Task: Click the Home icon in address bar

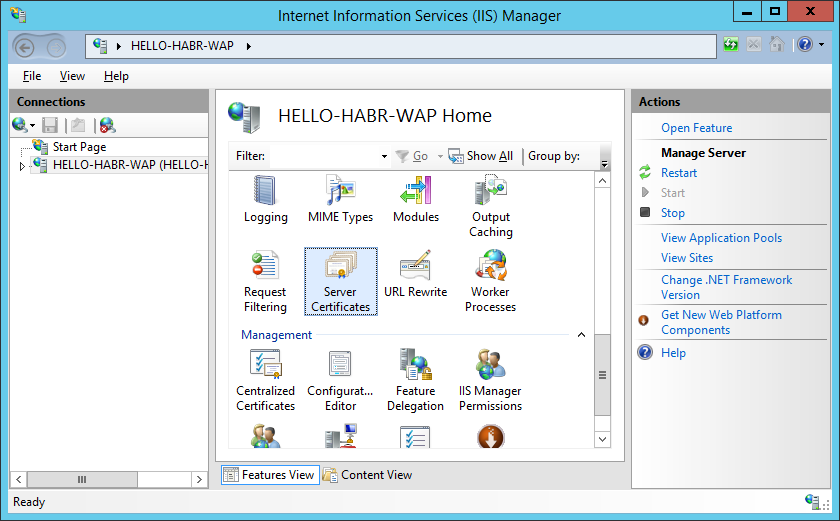Action: pos(777,44)
